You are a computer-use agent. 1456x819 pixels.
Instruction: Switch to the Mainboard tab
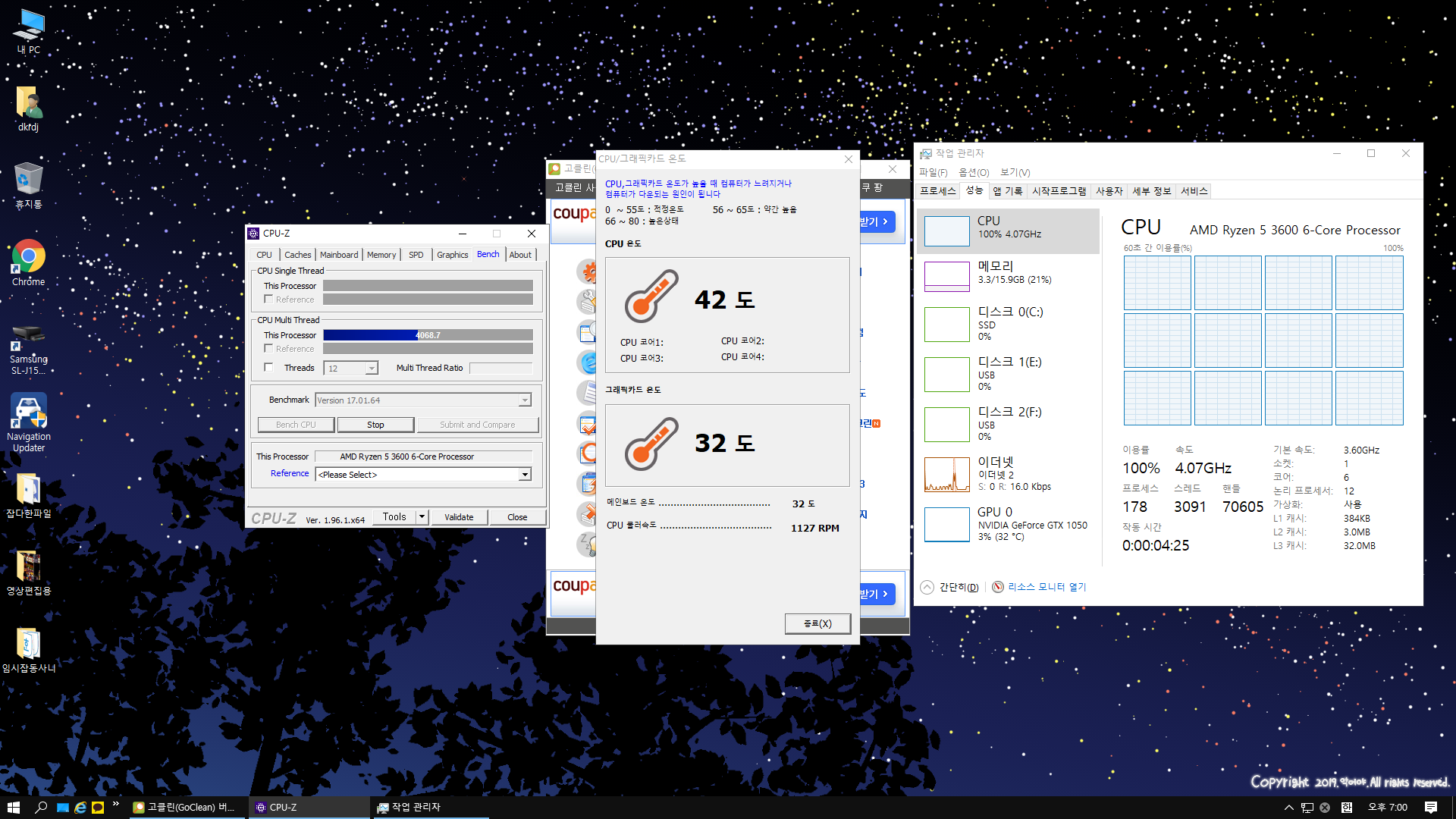tap(339, 255)
